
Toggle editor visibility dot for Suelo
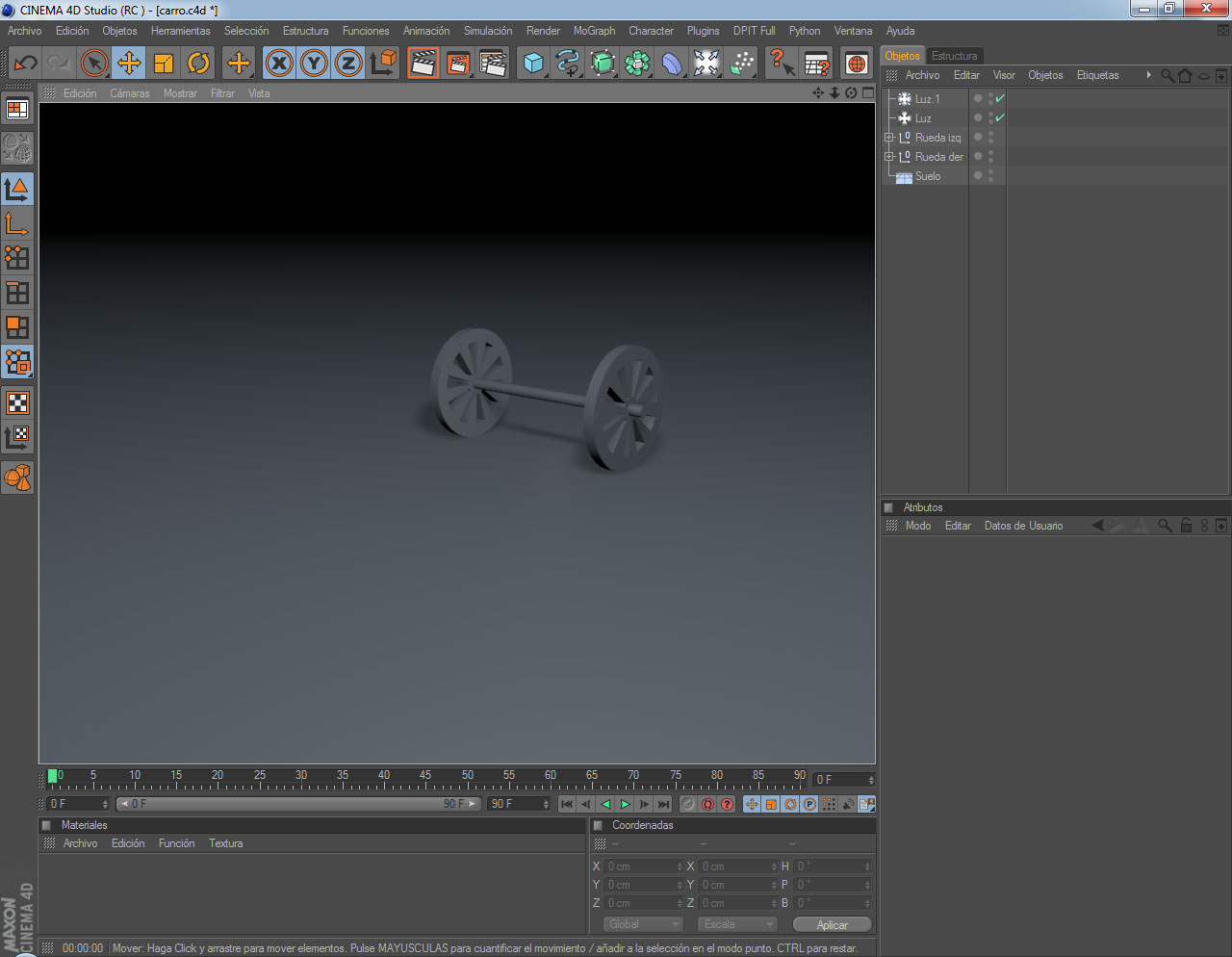(990, 172)
